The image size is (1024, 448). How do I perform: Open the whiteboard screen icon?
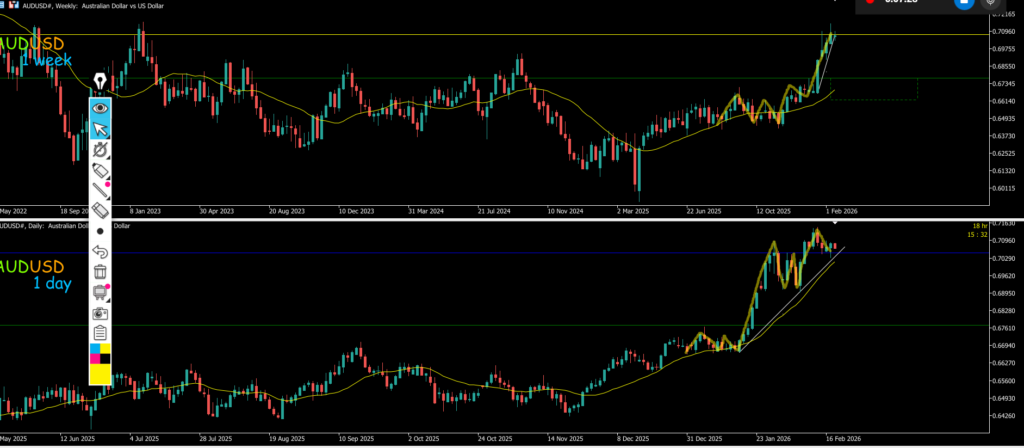click(100, 292)
